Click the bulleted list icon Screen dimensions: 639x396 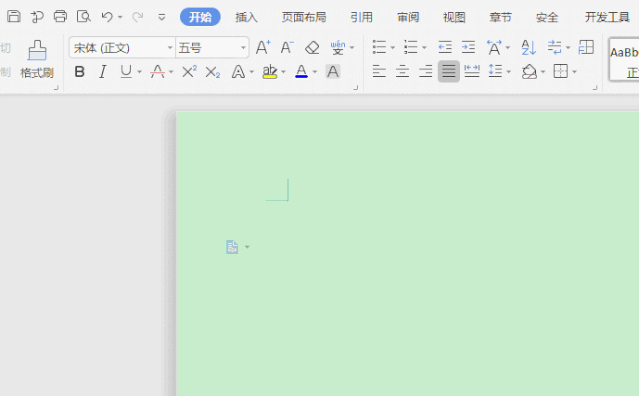[379, 47]
